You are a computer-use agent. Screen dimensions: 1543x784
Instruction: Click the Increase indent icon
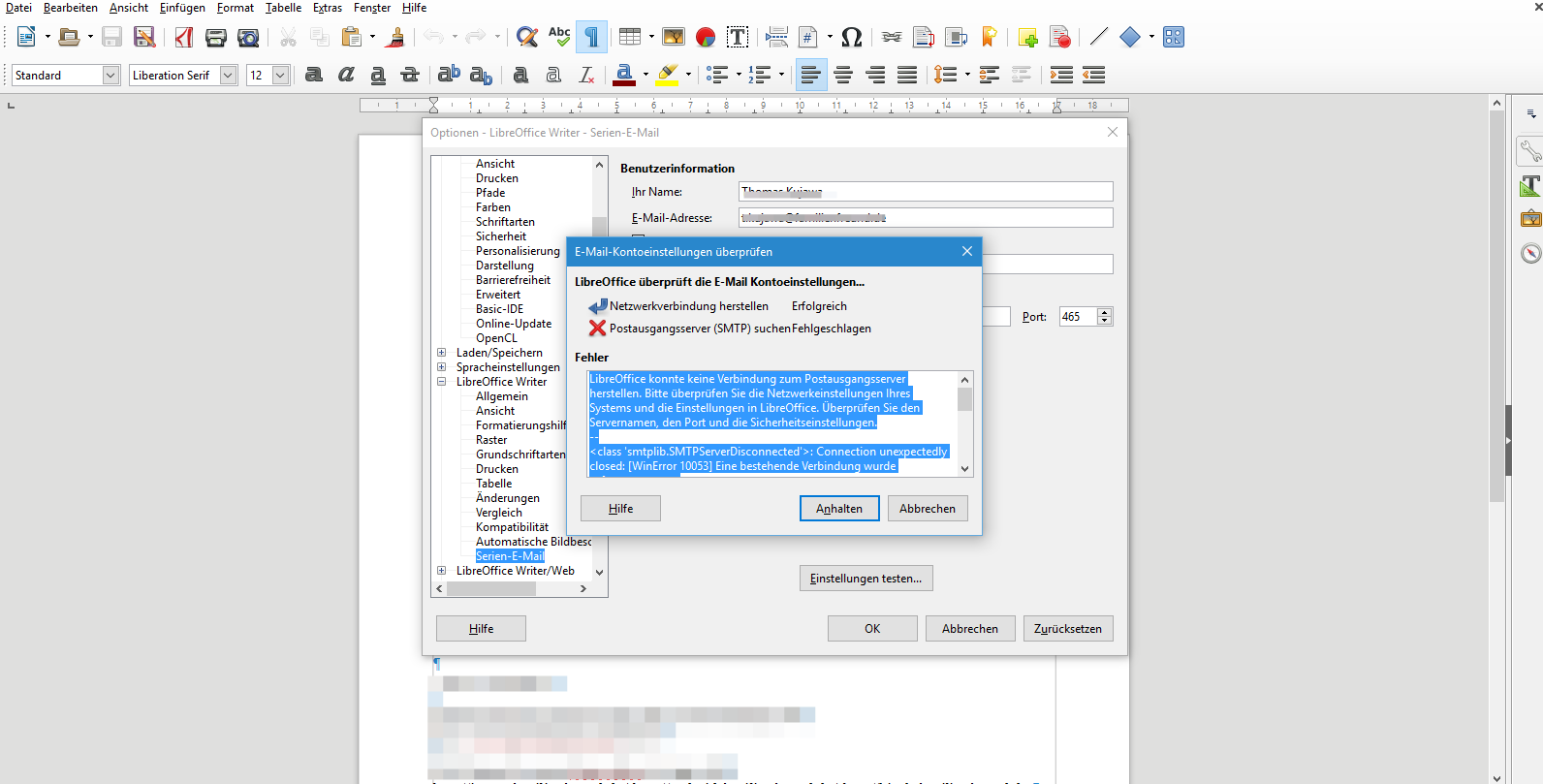pyautogui.click(x=1061, y=75)
